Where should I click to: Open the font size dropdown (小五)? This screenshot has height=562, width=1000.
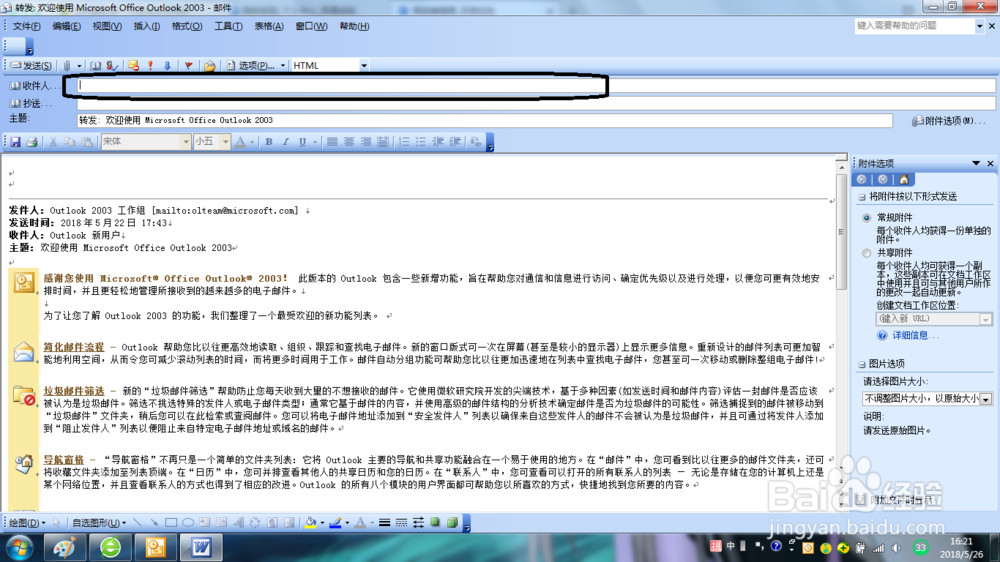pyautogui.click(x=225, y=142)
